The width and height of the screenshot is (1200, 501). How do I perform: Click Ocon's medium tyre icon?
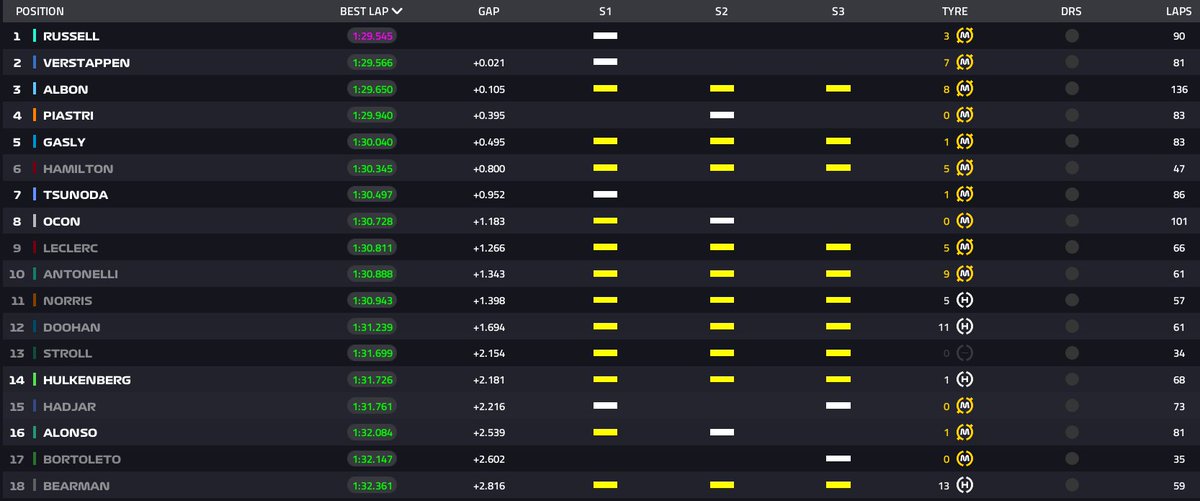[965, 221]
